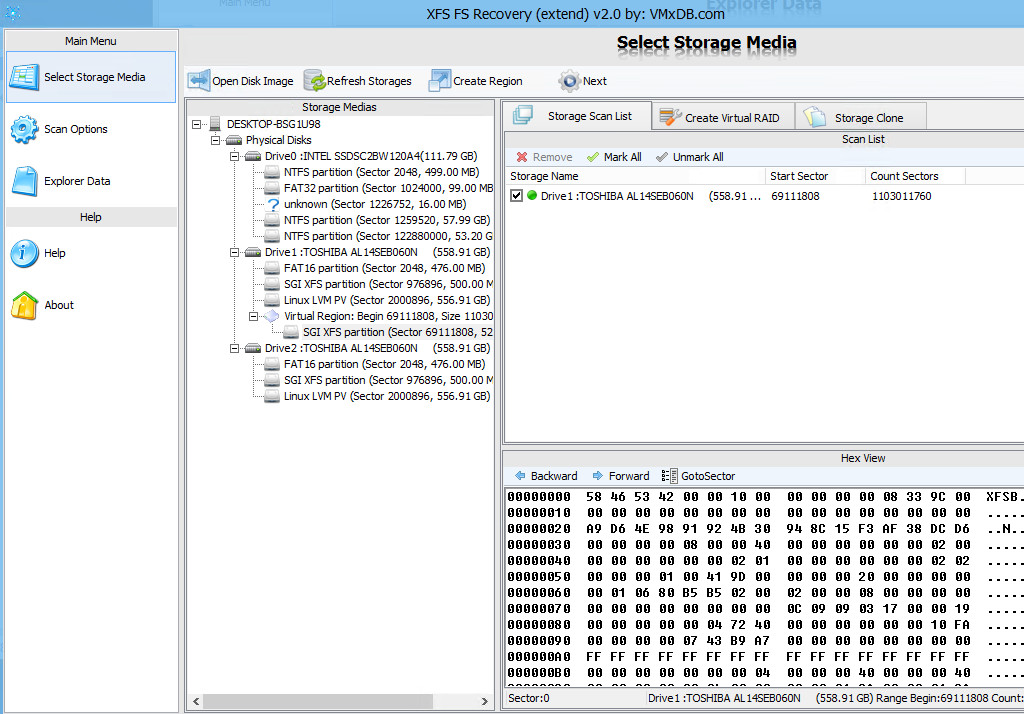
Task: Collapse the Drive2 TOSHIBA node
Action: pyautogui.click(x=234, y=348)
